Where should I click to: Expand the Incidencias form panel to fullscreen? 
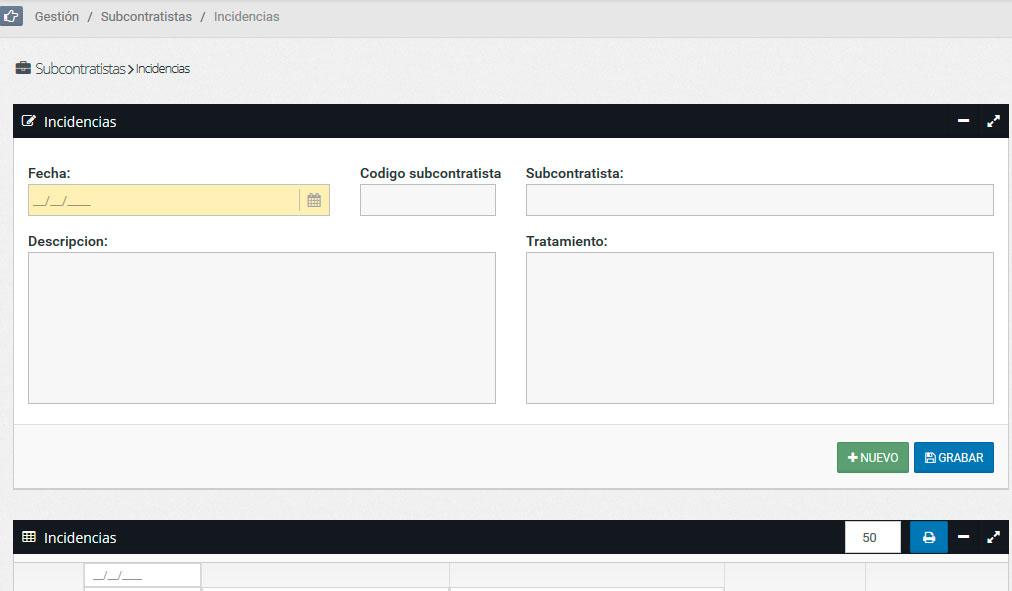coord(993,121)
